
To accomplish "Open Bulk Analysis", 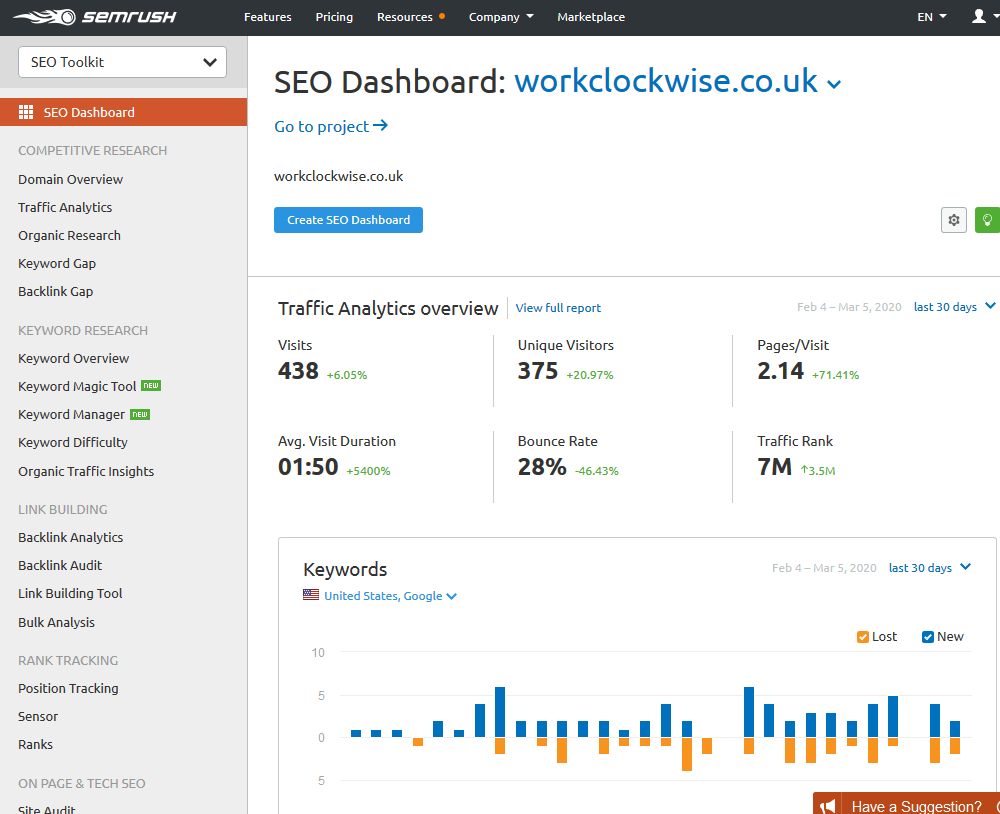I will coord(56,623).
